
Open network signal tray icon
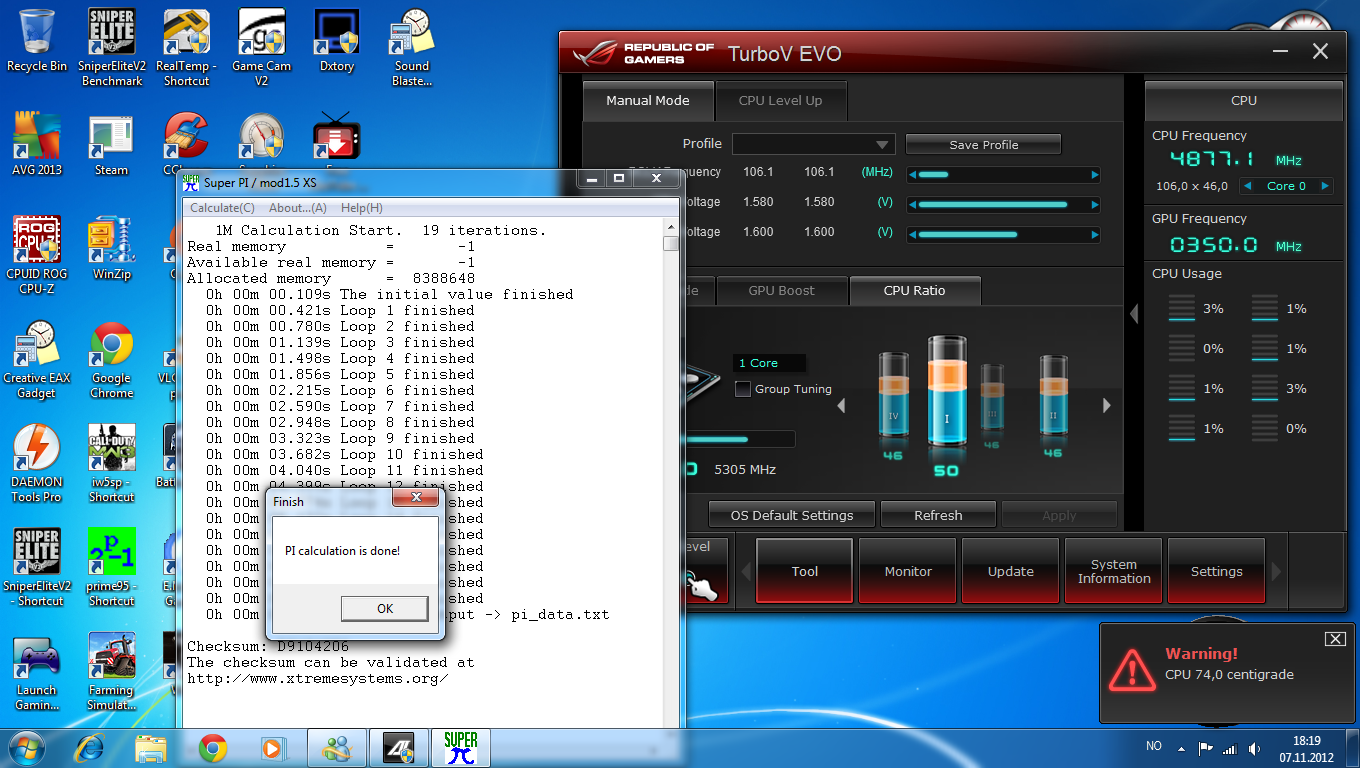(1231, 748)
